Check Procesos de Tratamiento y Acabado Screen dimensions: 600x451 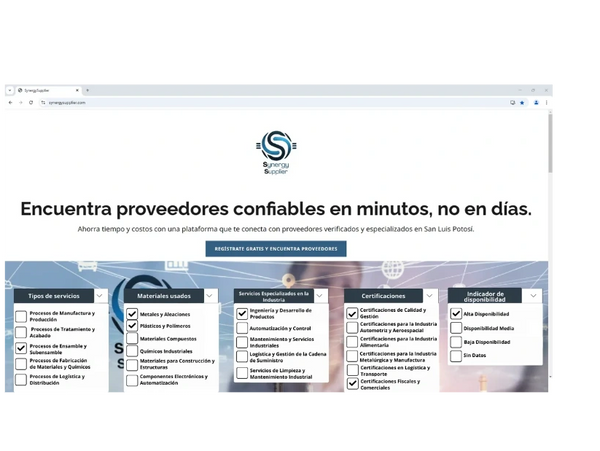point(21,332)
